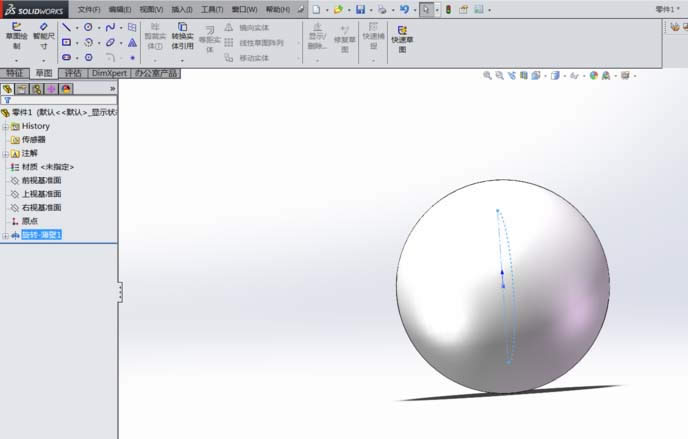Click the Print icon

coord(382,9)
